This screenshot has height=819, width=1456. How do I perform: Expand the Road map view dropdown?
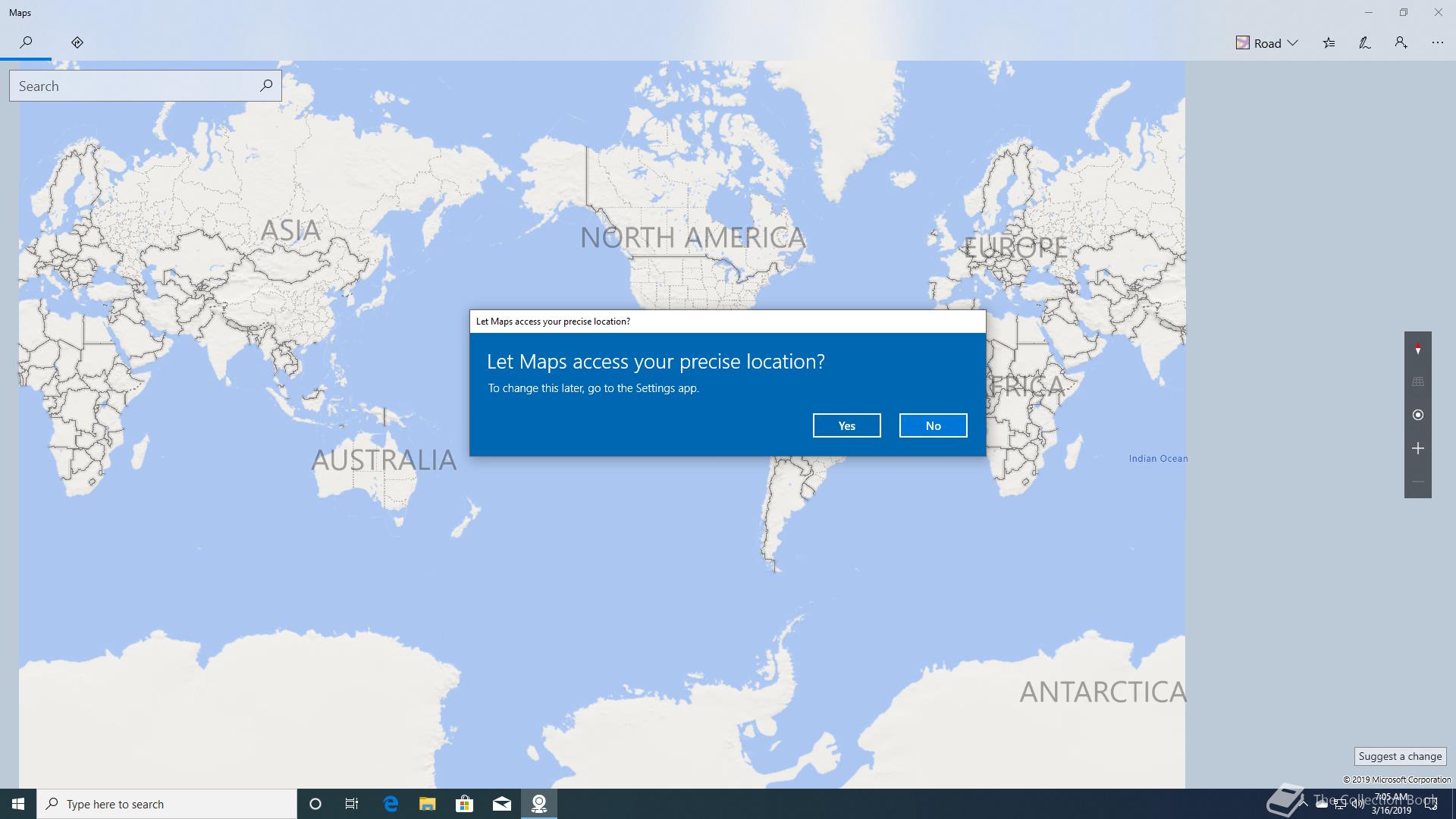click(1267, 43)
